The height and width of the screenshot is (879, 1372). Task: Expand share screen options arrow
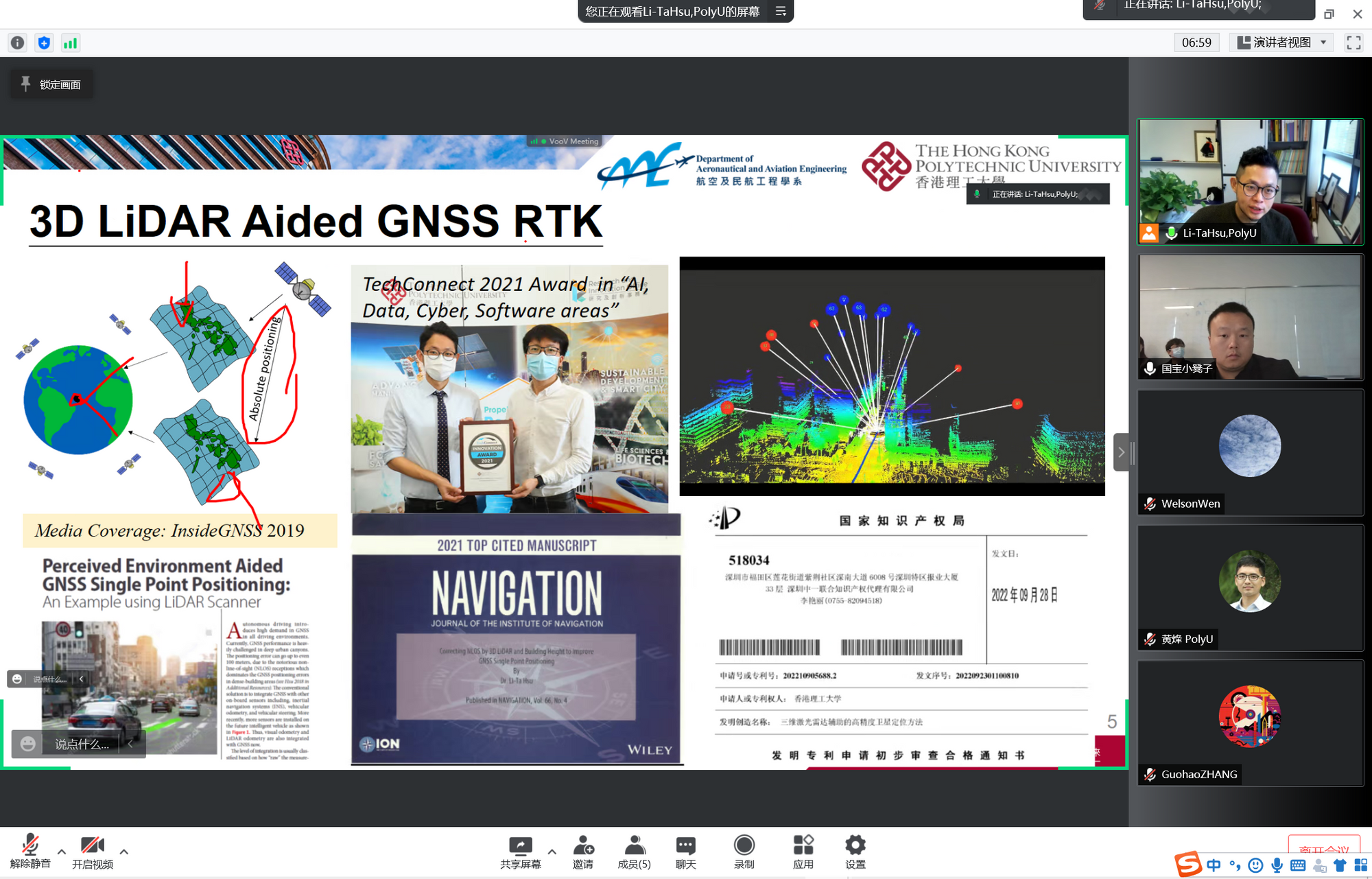click(x=552, y=852)
